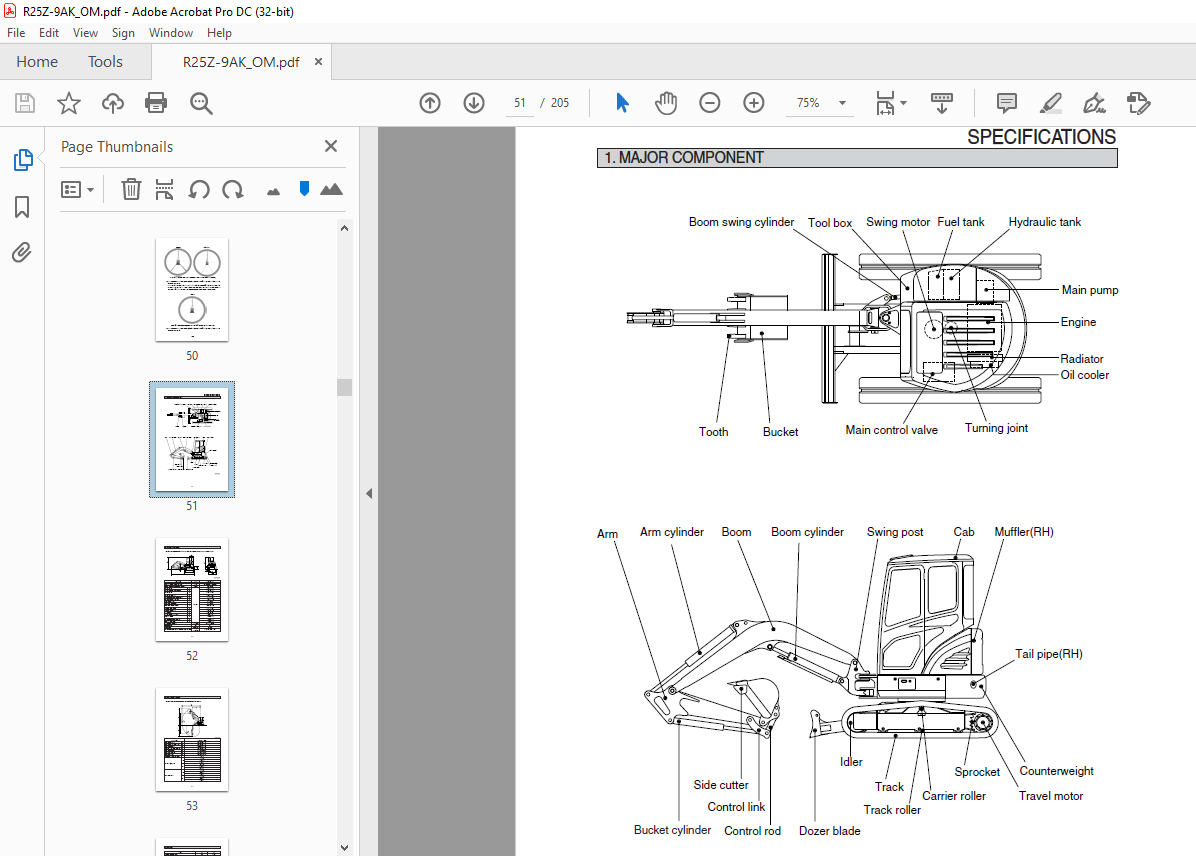Image resolution: width=1196 pixels, height=856 pixels.
Task: Click the '1. MAJOR COMPONENT' heading
Action: 857,158
